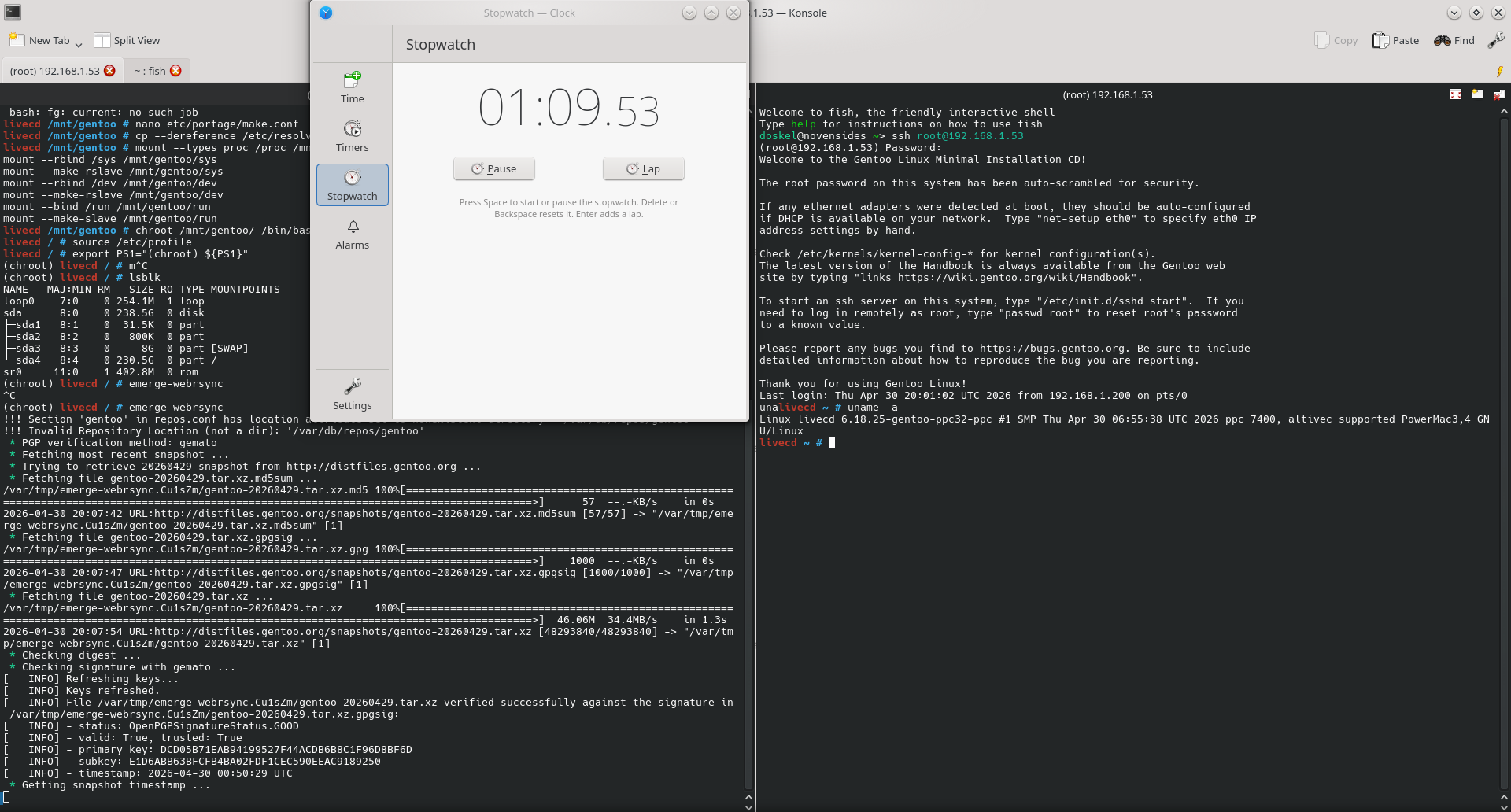Click Split View in Konsole toolbar
This screenshot has height=812, width=1511.
(x=127, y=40)
